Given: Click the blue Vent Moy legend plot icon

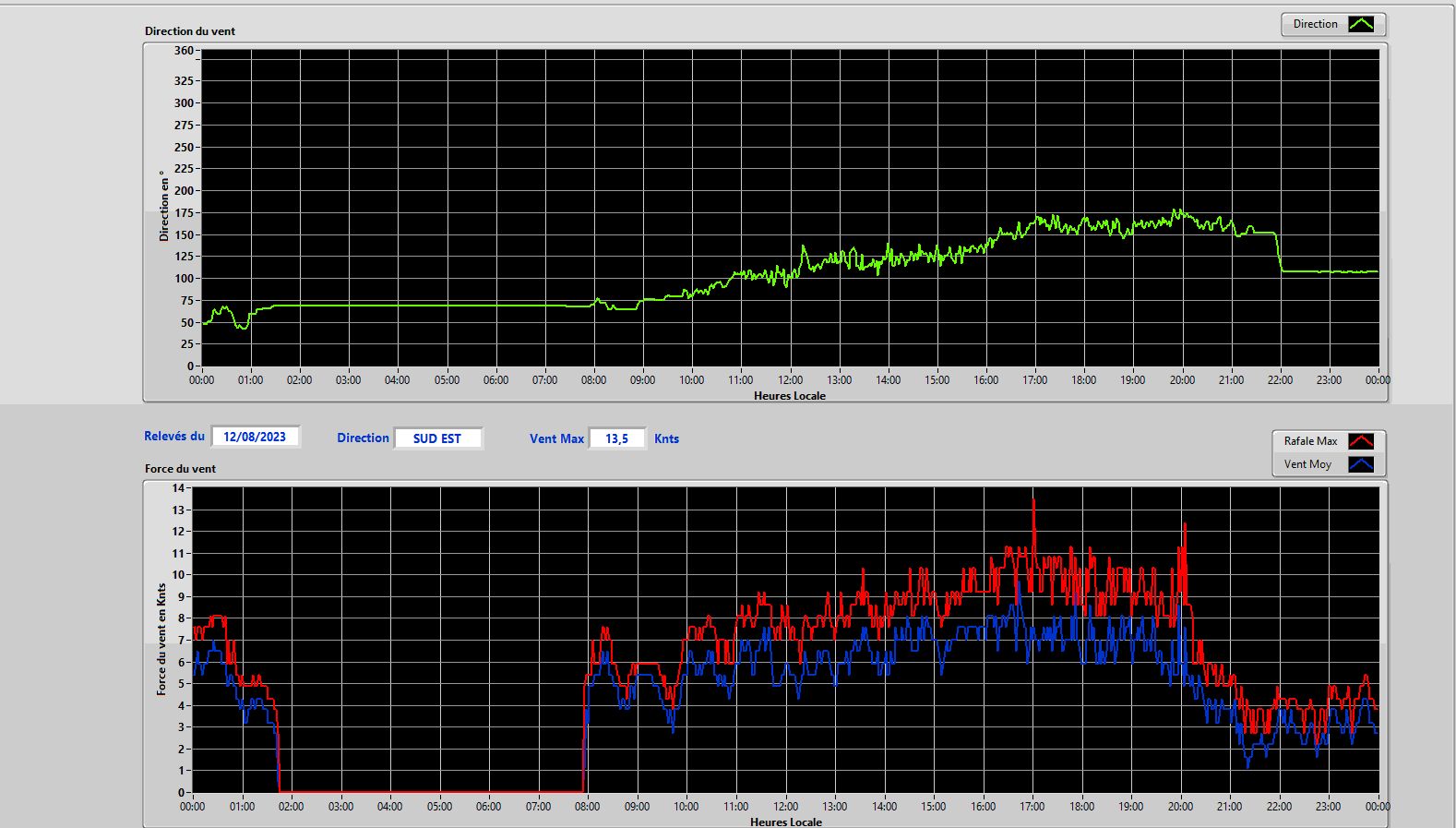Looking at the screenshot, I should point(1361,464).
